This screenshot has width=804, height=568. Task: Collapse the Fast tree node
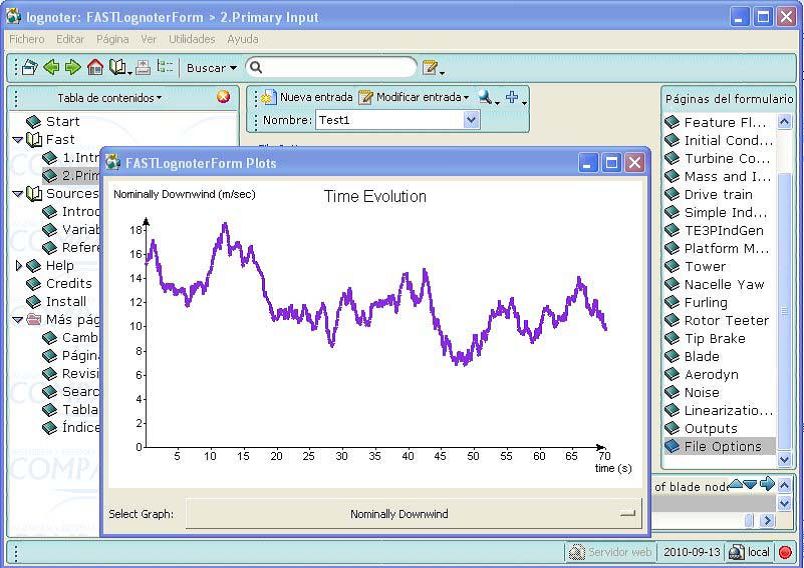point(18,140)
